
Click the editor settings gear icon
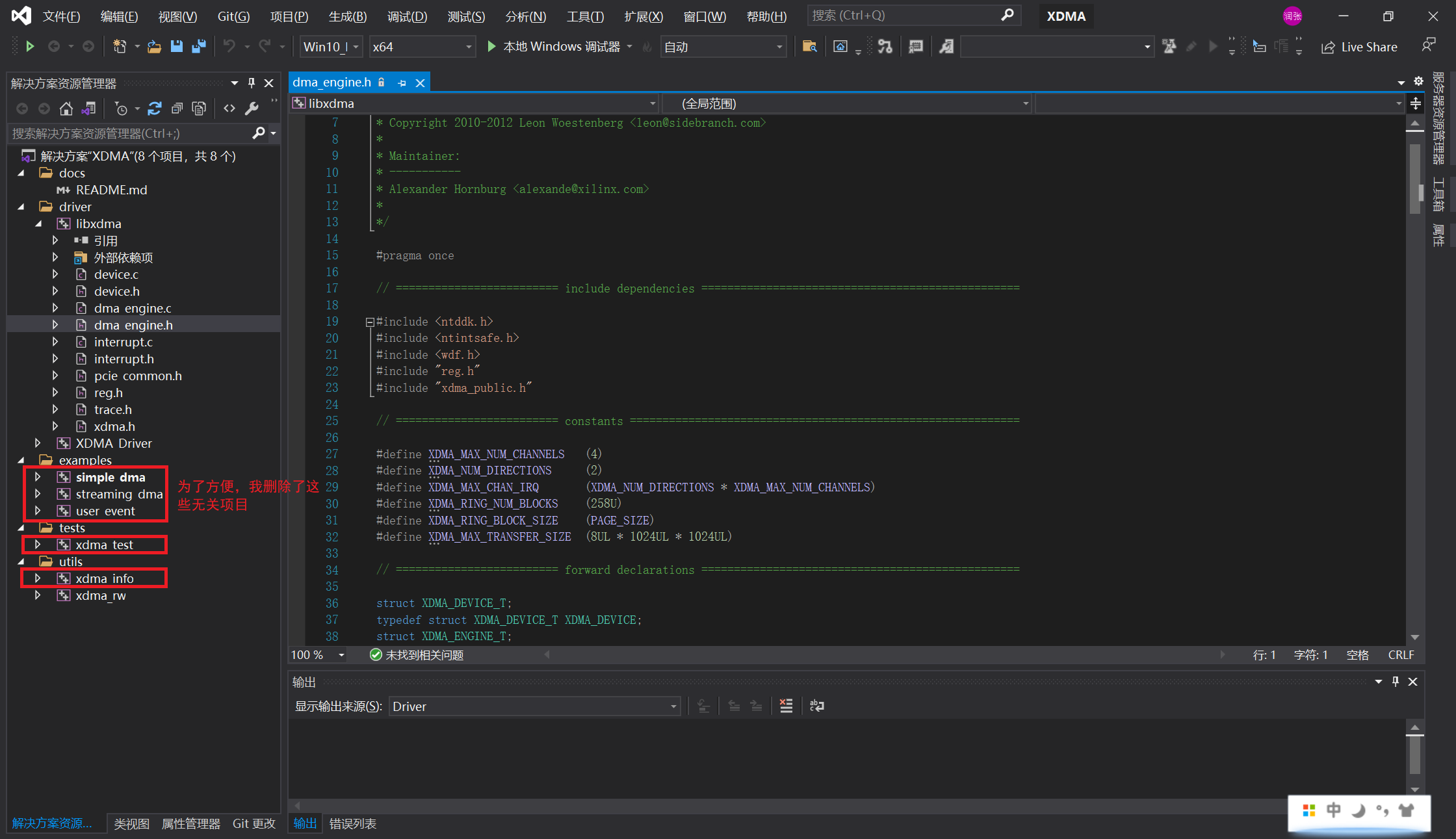click(x=1418, y=81)
